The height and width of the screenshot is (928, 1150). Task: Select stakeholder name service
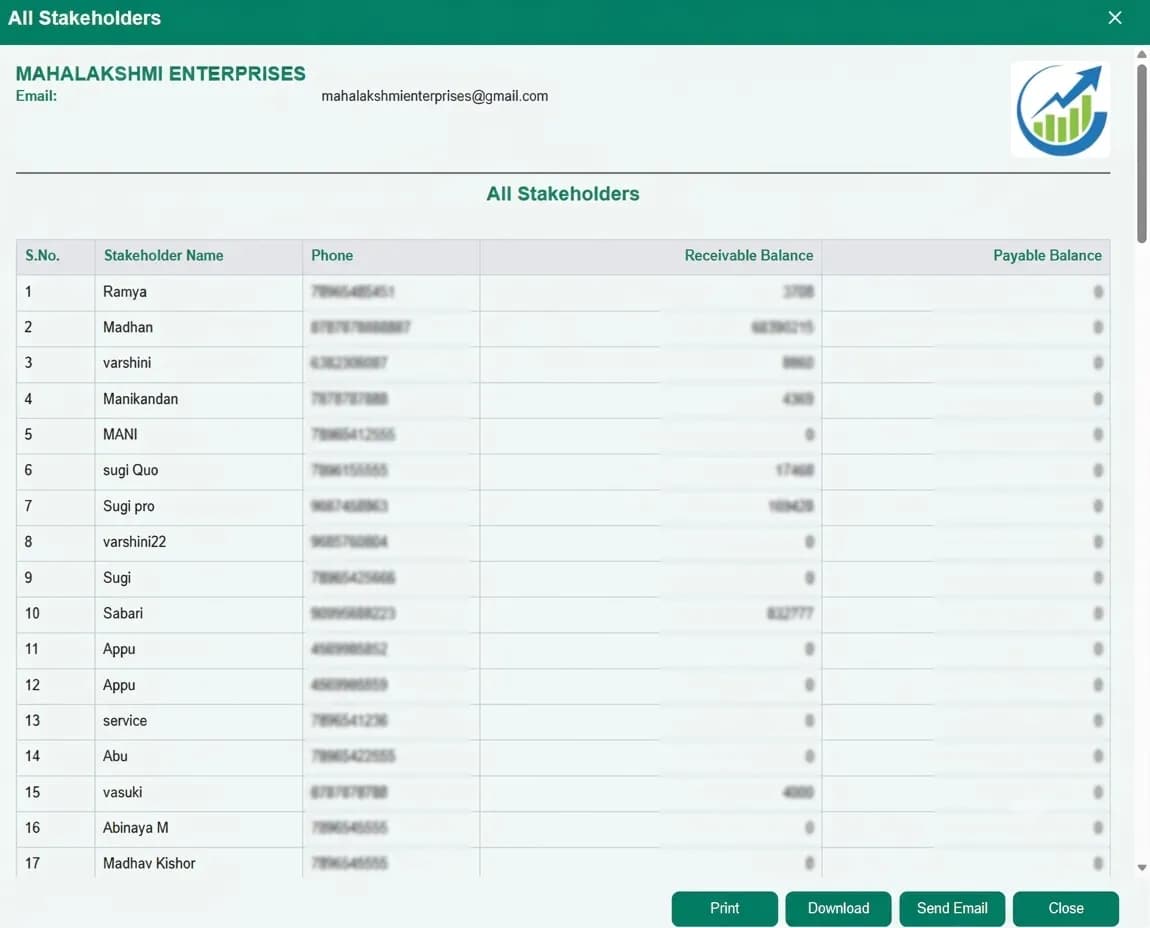[125, 720]
